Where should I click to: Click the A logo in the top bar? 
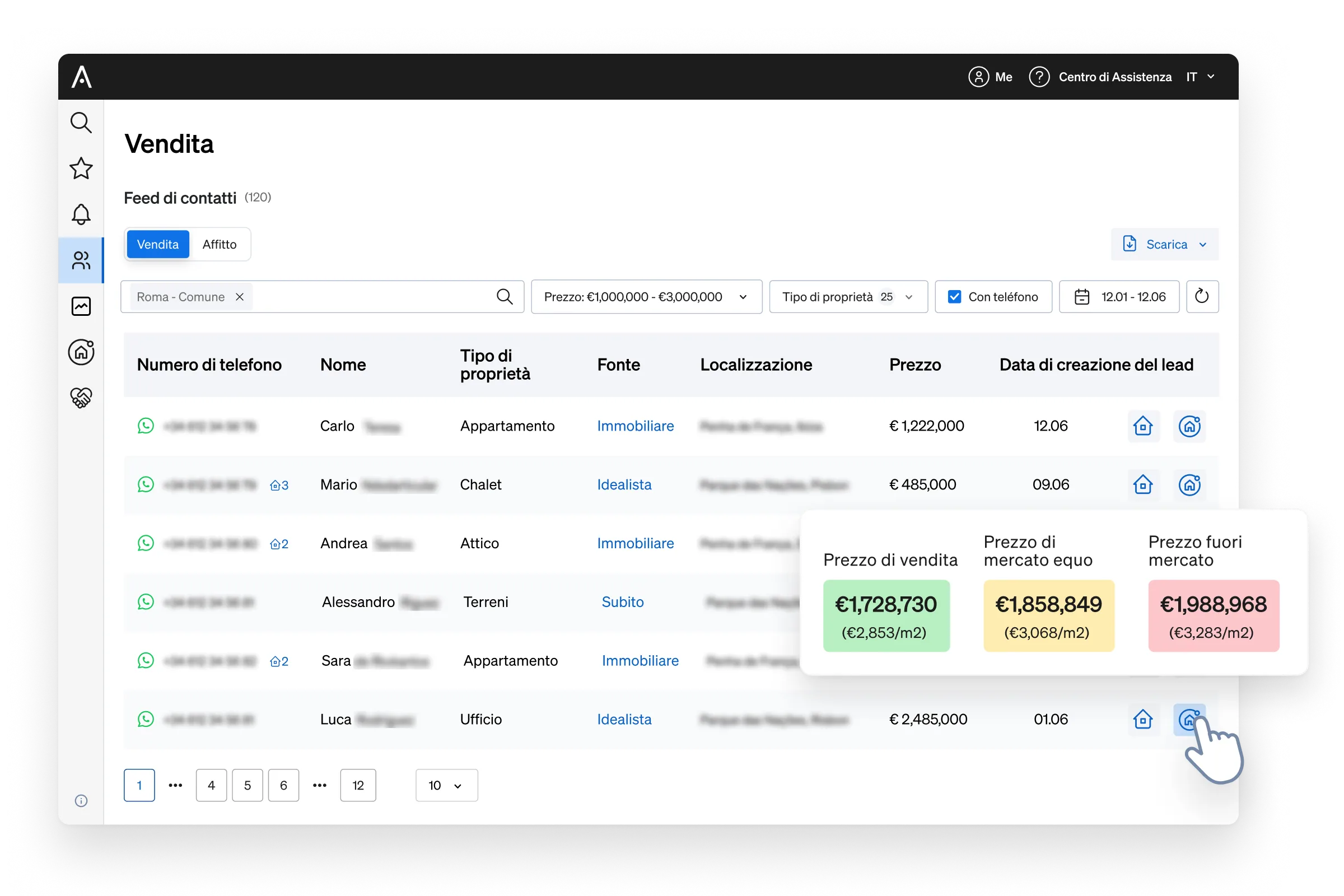pos(82,77)
